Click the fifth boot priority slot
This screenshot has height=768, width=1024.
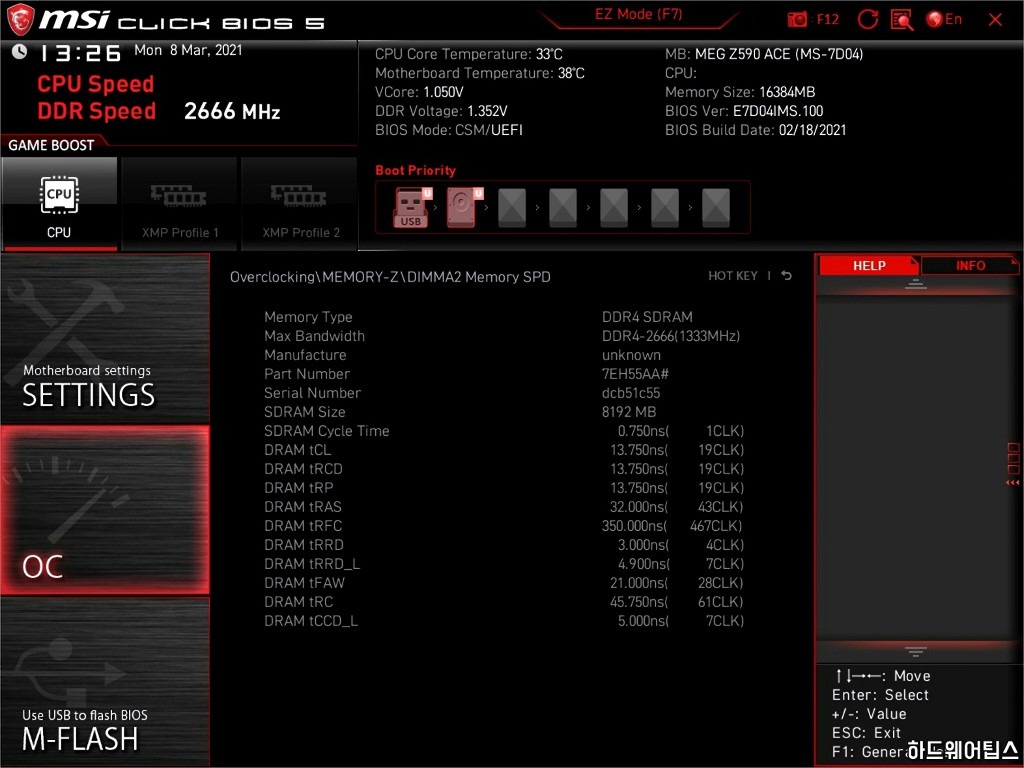point(614,208)
